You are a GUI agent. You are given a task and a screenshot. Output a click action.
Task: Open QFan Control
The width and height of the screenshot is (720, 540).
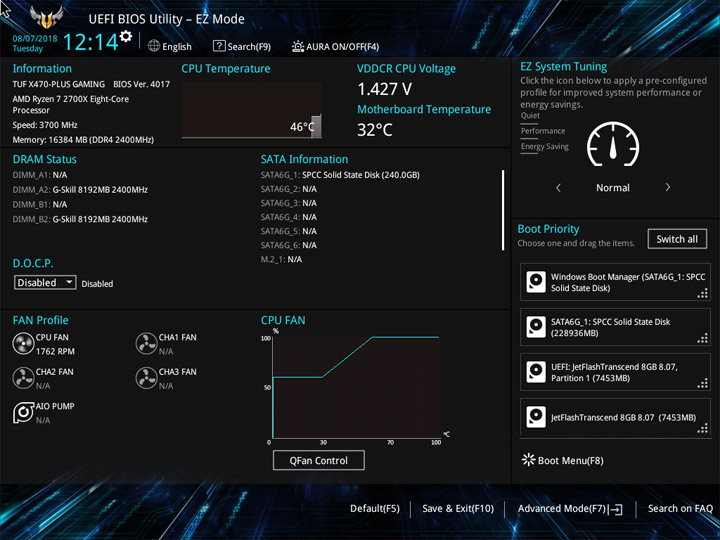coord(319,460)
